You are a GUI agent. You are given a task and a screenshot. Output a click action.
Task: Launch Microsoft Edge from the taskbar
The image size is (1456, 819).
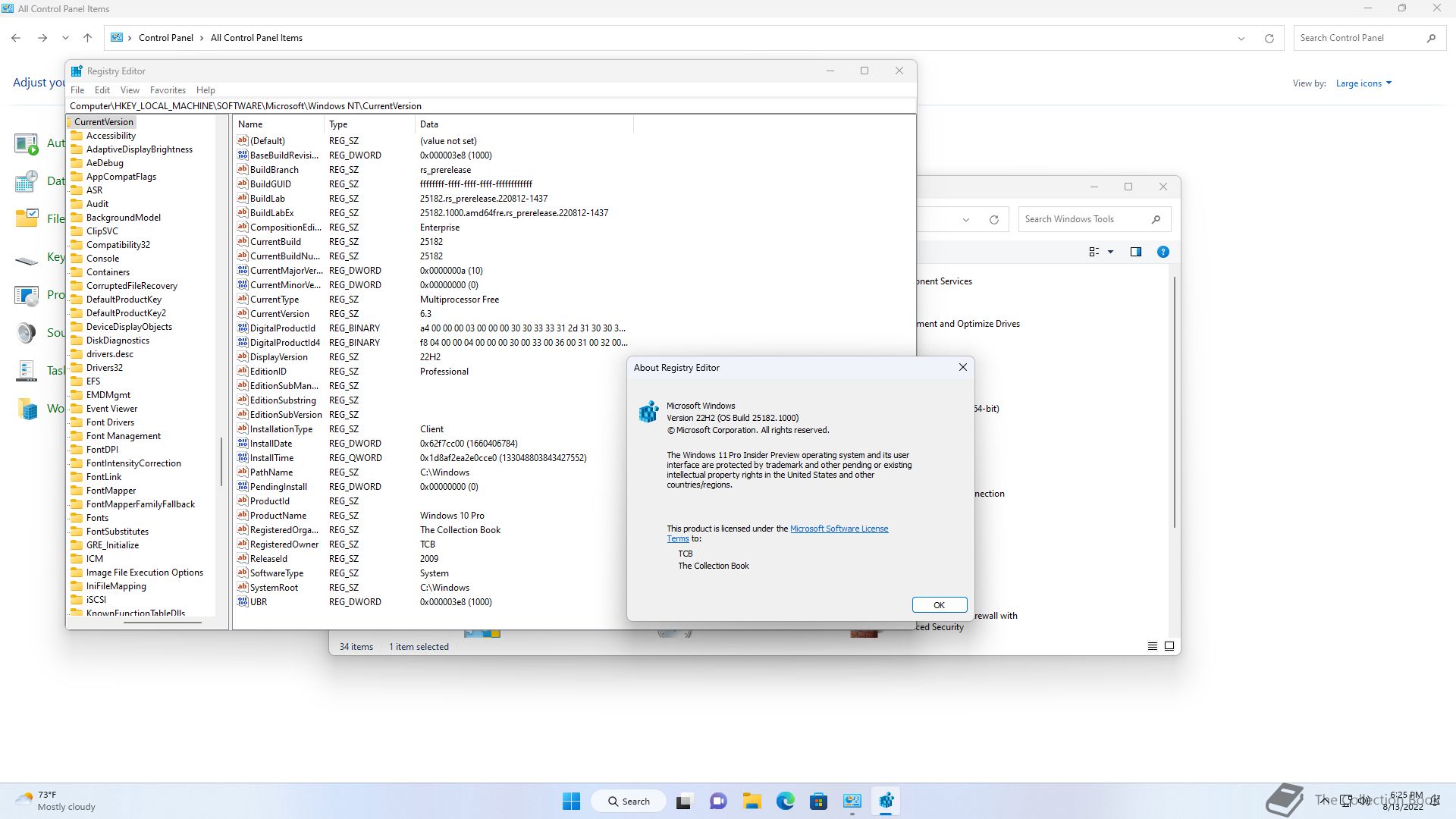785,801
